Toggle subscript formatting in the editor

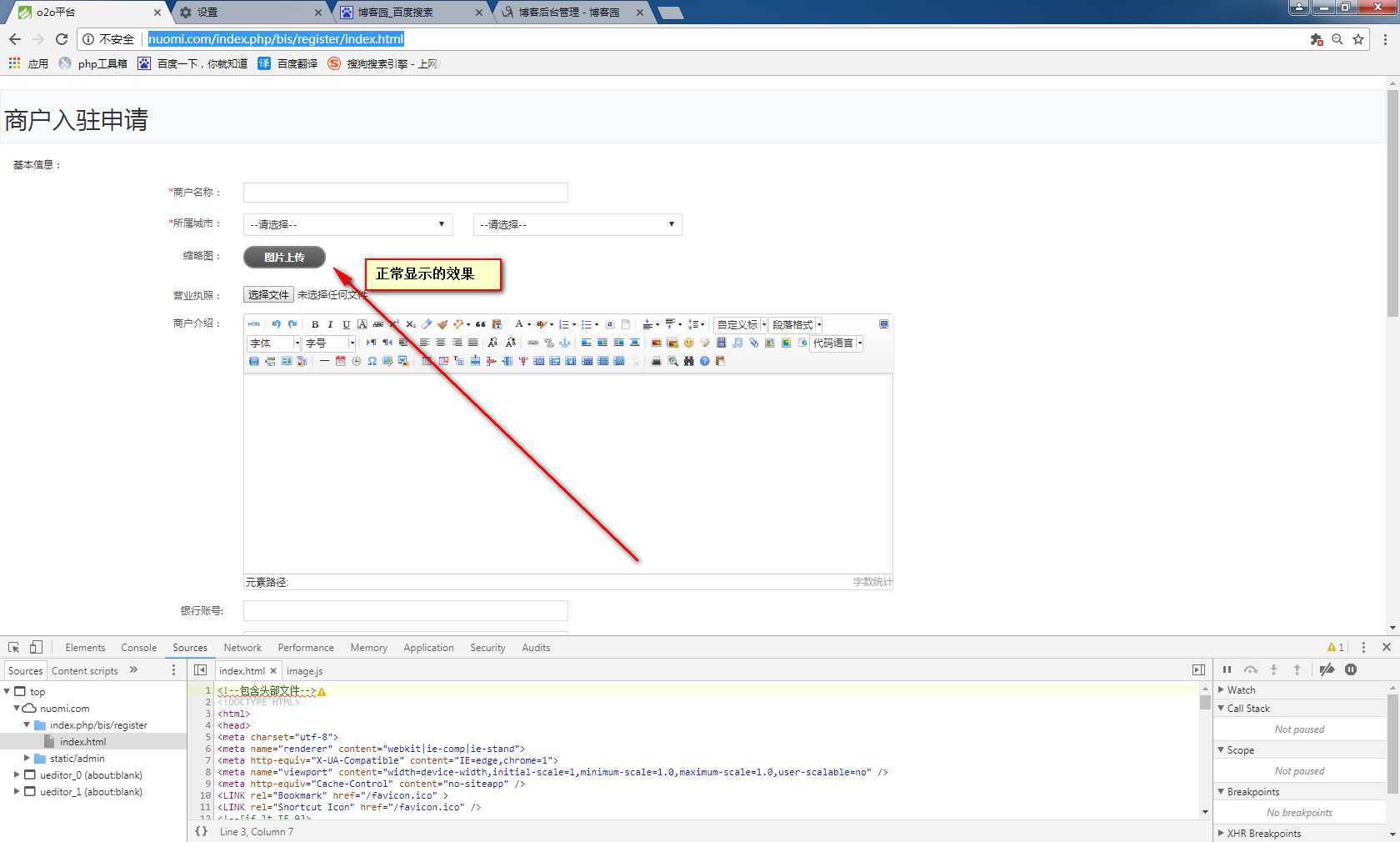410,324
